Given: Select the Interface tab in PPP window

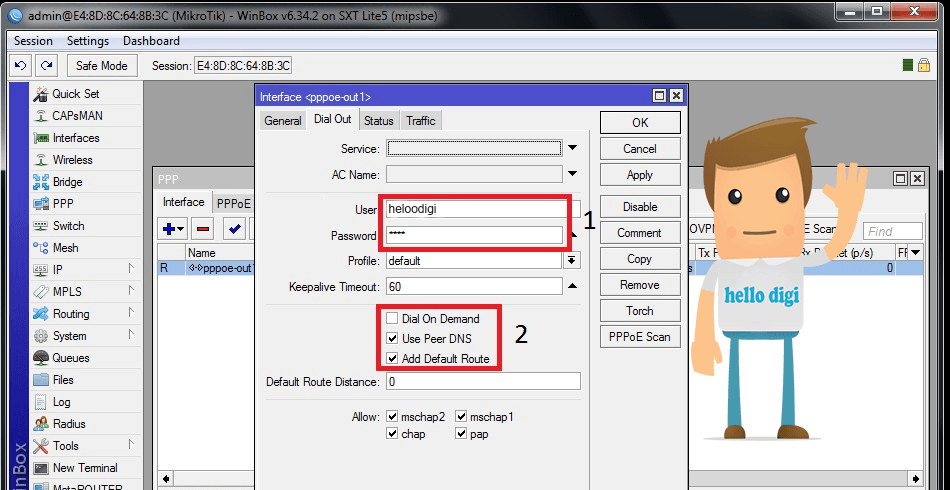Looking at the screenshot, I should point(184,202).
